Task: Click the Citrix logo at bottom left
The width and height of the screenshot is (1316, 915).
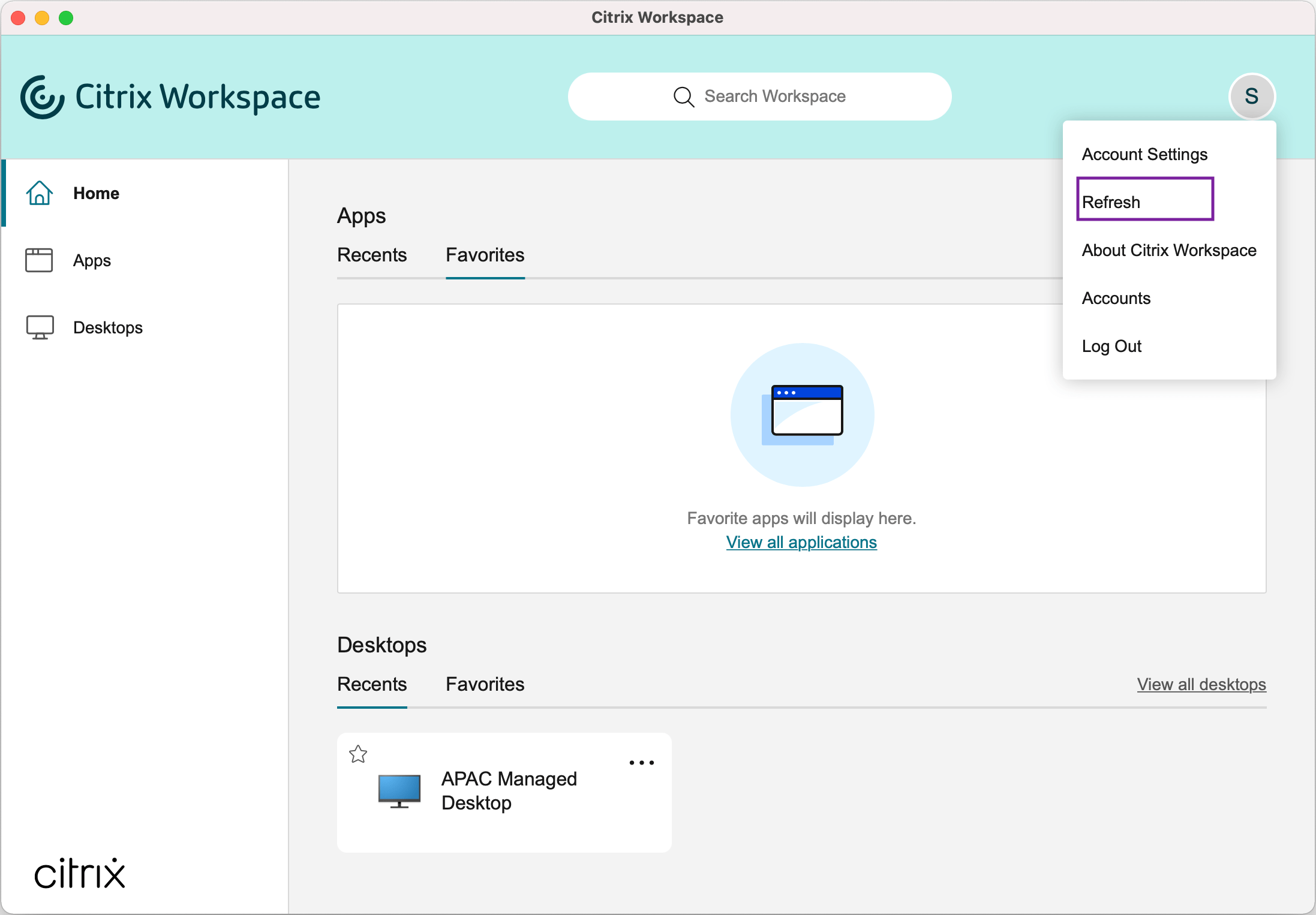Action: tap(79, 872)
